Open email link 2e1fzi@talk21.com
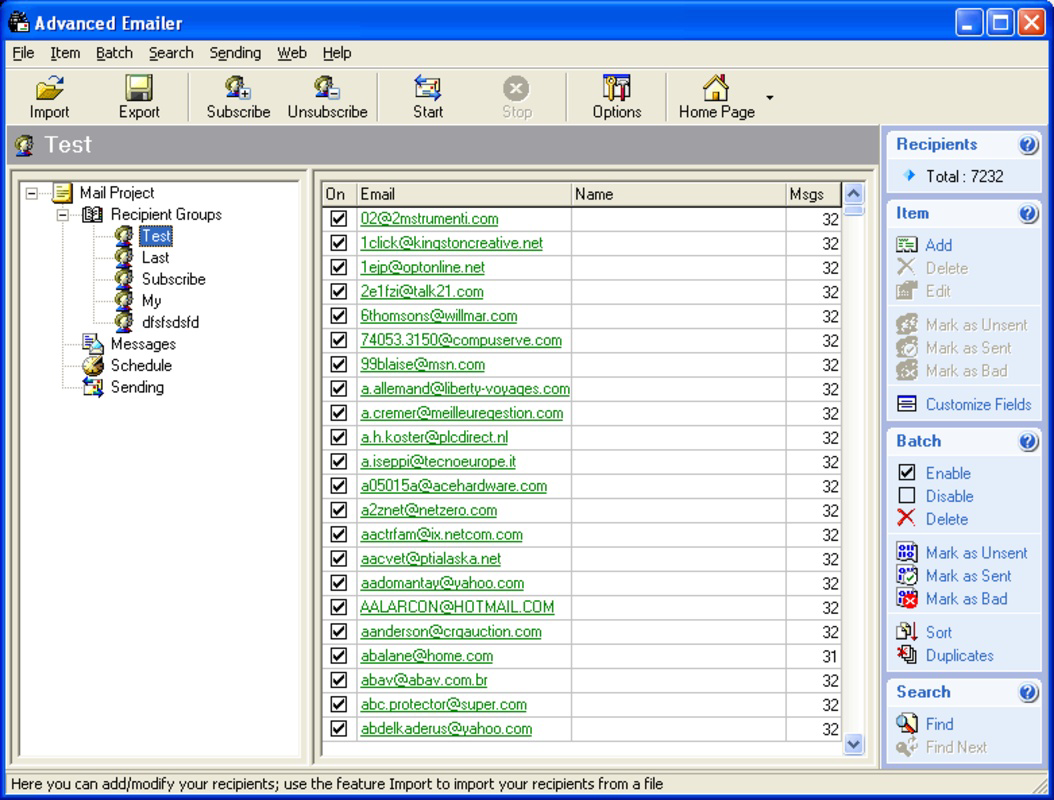Screen dimensions: 1054x800 coord(421,292)
